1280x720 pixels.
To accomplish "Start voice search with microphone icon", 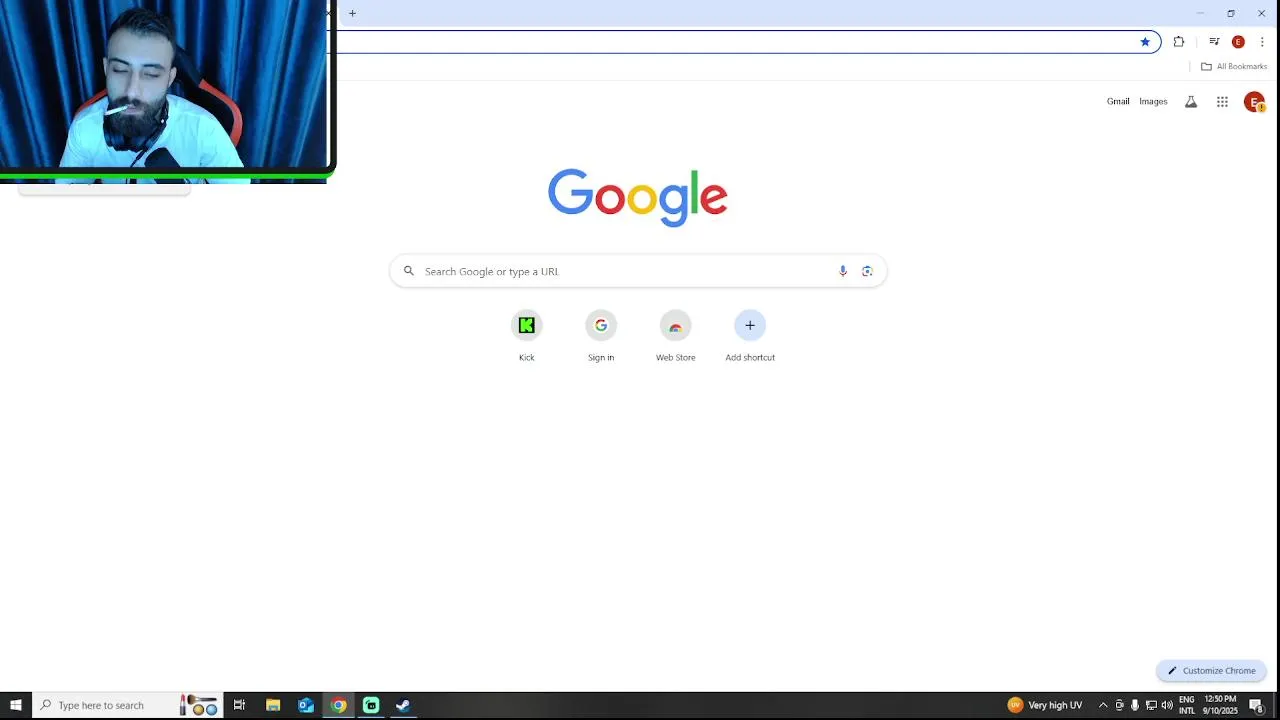I will [x=843, y=271].
